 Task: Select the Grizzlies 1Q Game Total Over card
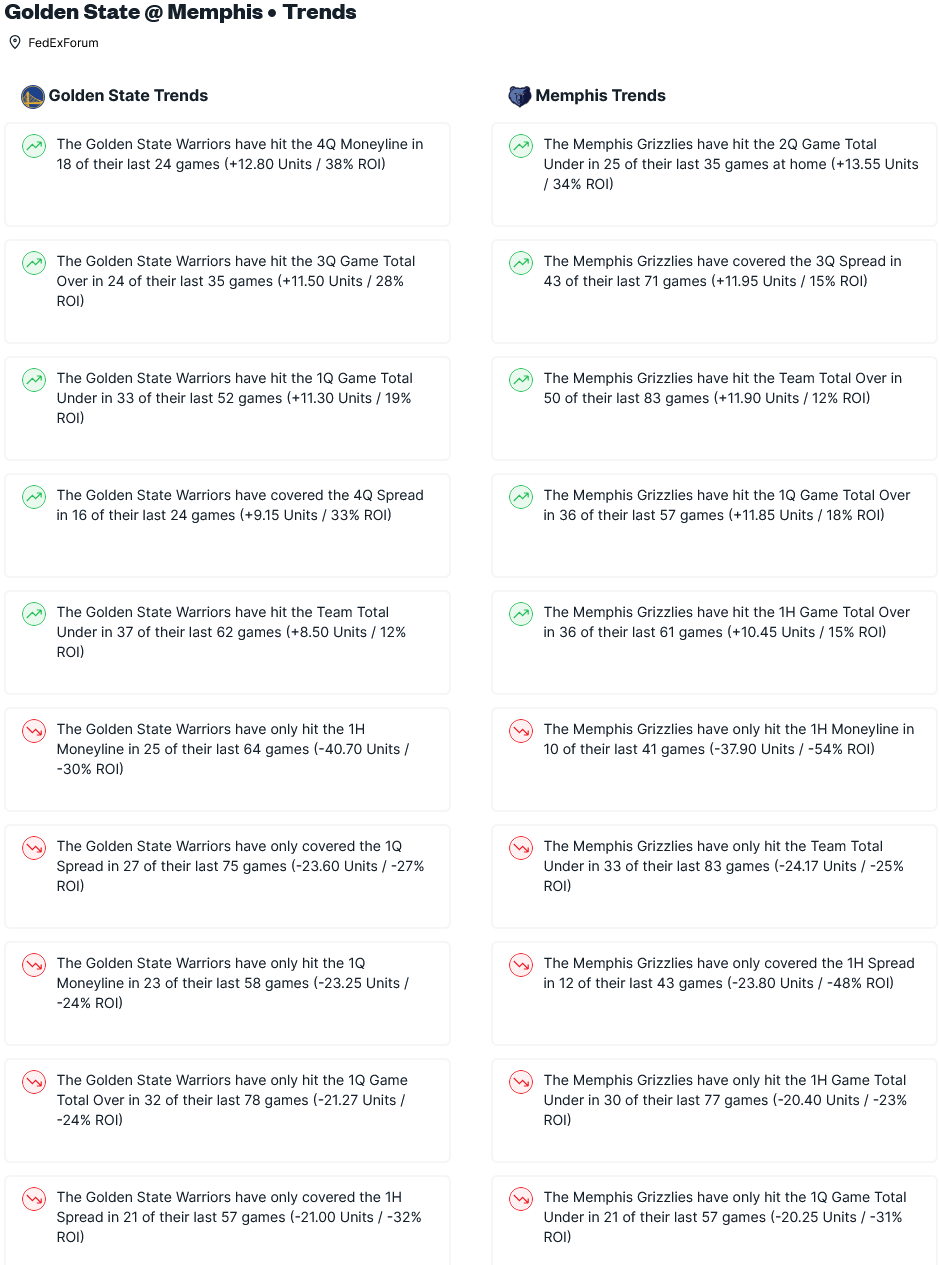(x=714, y=525)
